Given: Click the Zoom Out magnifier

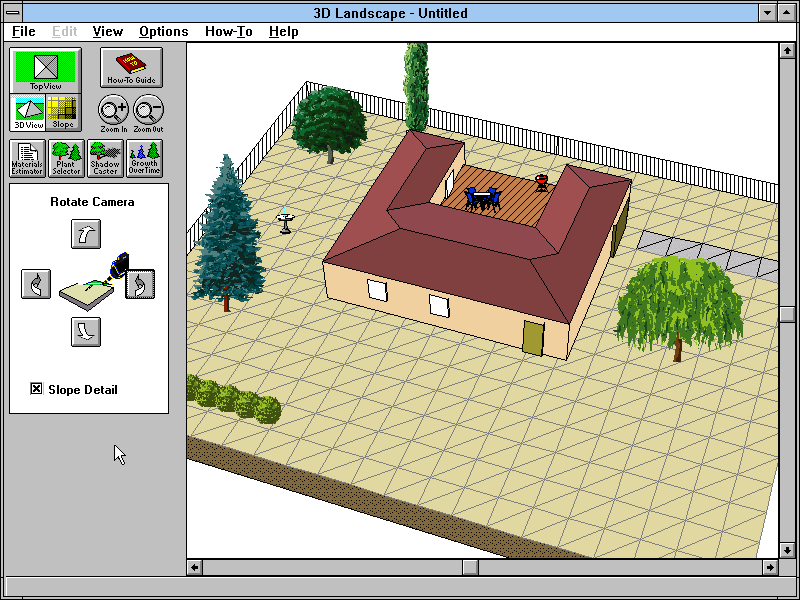Looking at the screenshot, I should coord(148,113).
